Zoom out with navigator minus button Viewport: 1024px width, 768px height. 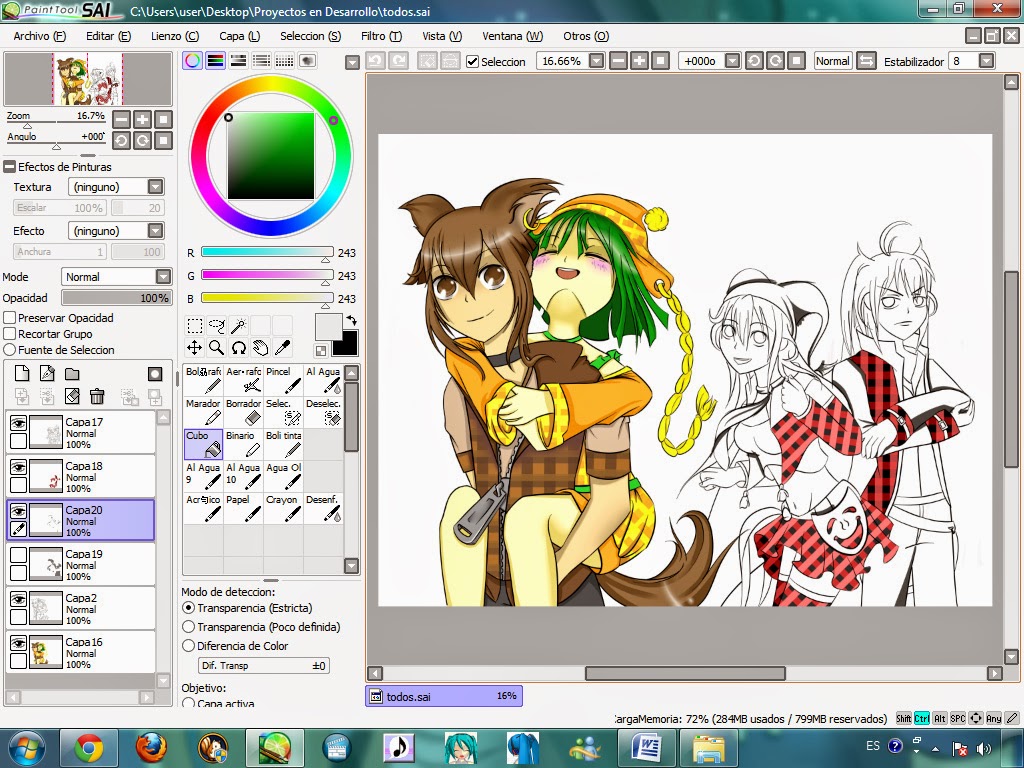121,119
